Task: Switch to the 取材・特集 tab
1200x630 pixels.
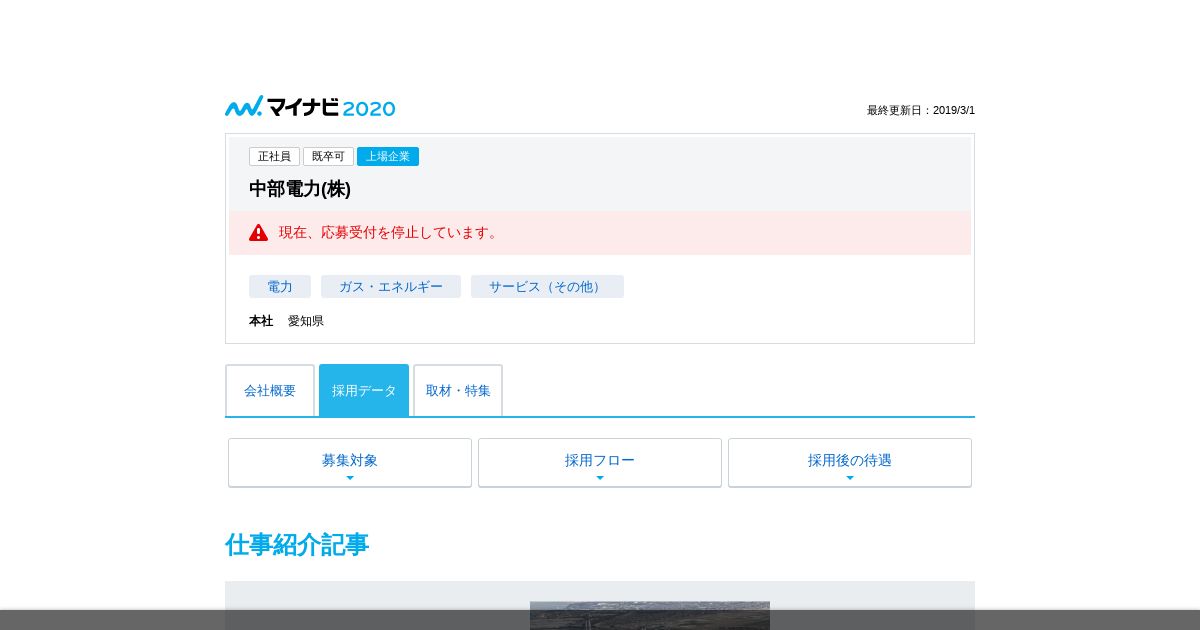Action: point(458,390)
